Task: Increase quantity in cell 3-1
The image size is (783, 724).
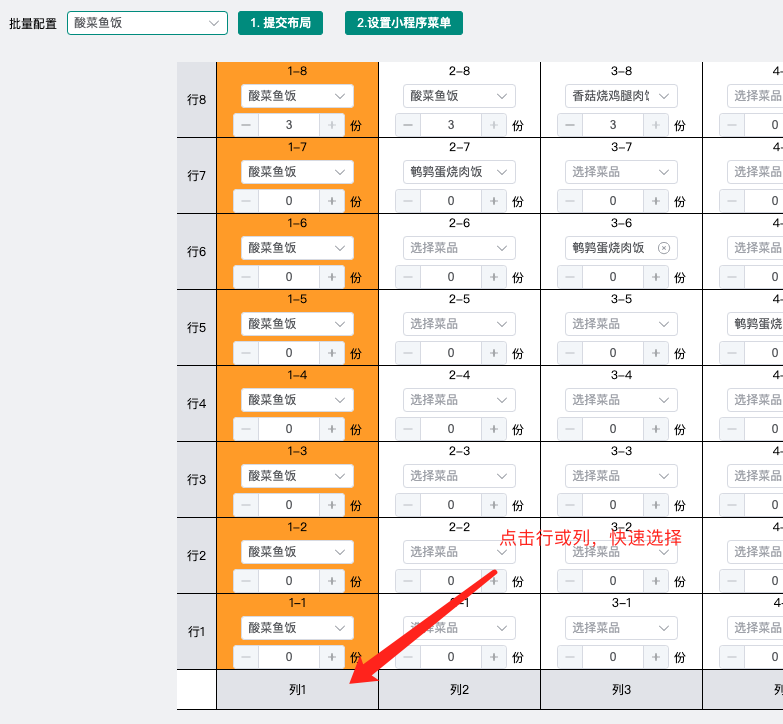Action: pyautogui.click(x=656, y=657)
